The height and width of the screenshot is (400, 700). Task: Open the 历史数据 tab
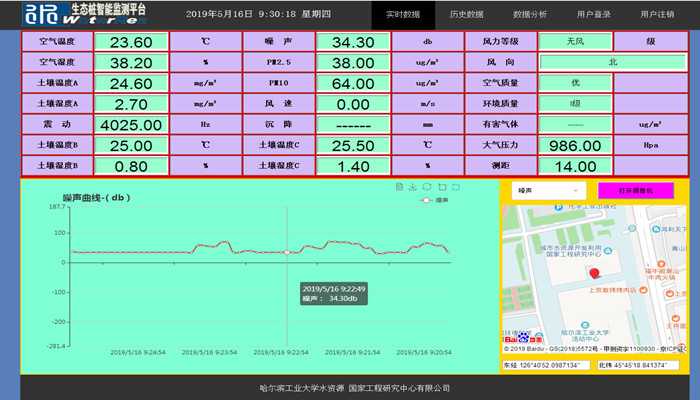click(466, 15)
